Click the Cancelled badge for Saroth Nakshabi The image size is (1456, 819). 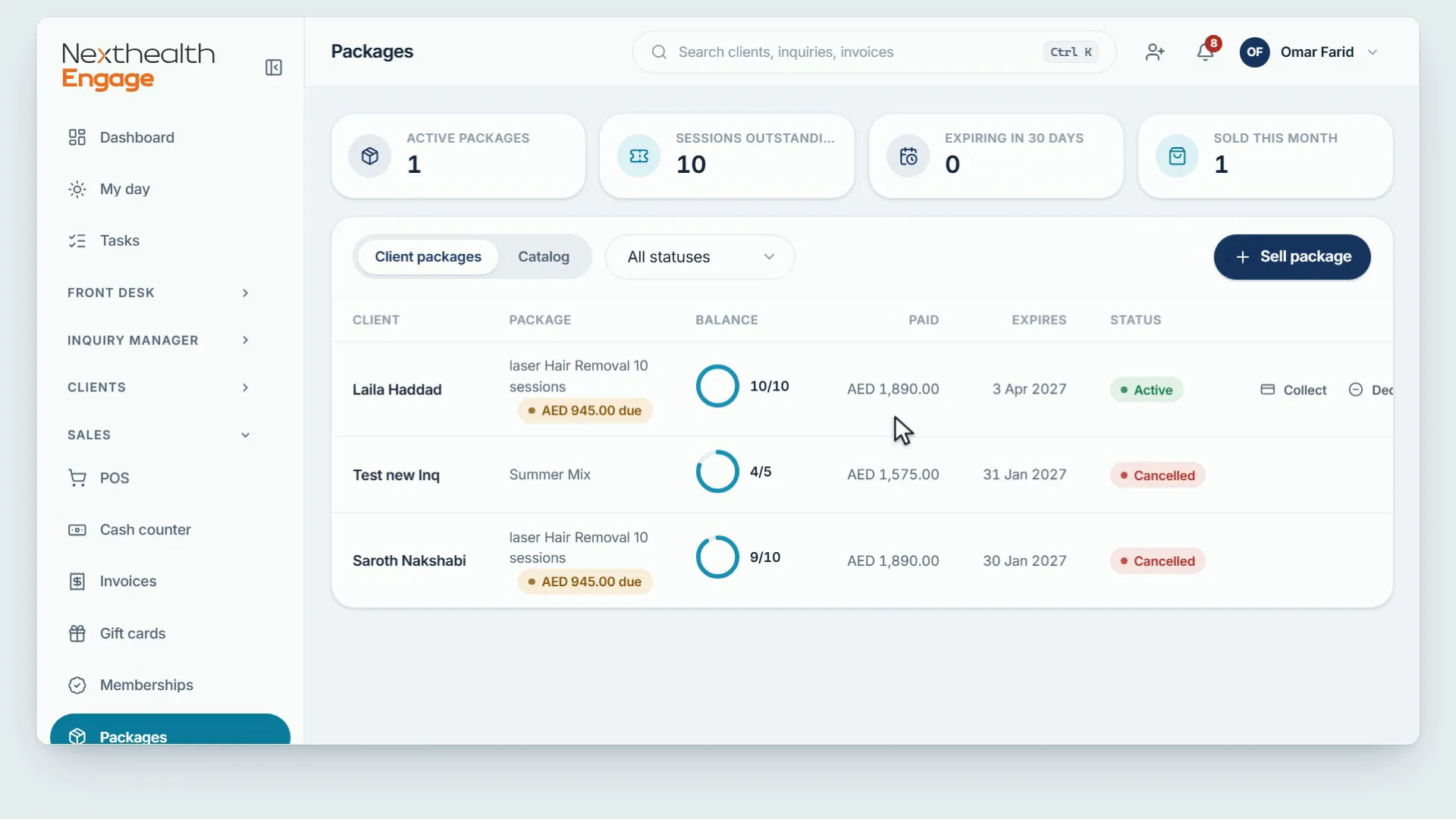click(1157, 561)
